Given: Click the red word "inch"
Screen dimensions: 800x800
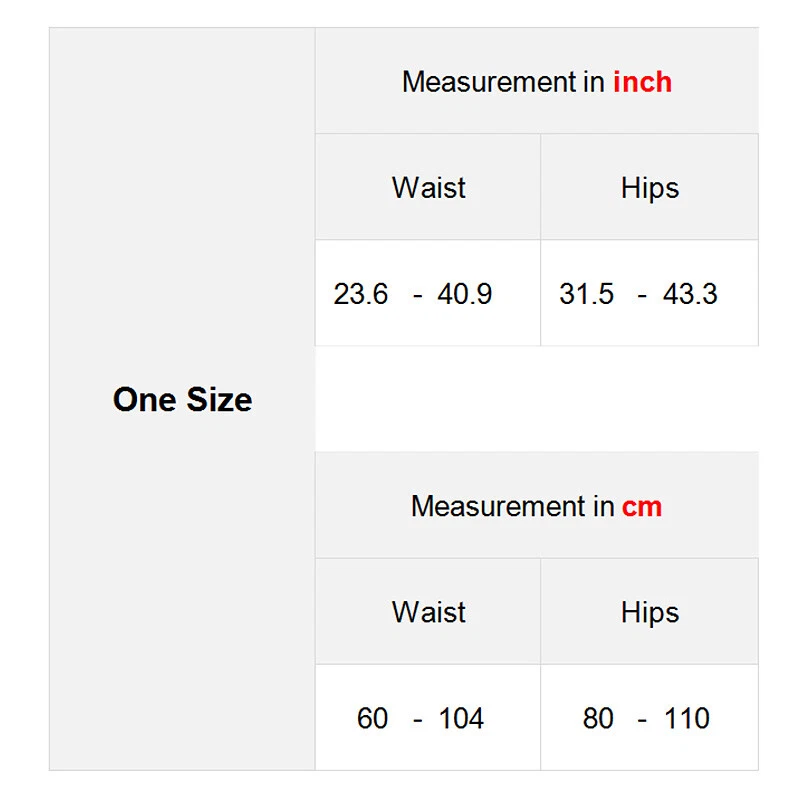Looking at the screenshot, I should 642,82.
